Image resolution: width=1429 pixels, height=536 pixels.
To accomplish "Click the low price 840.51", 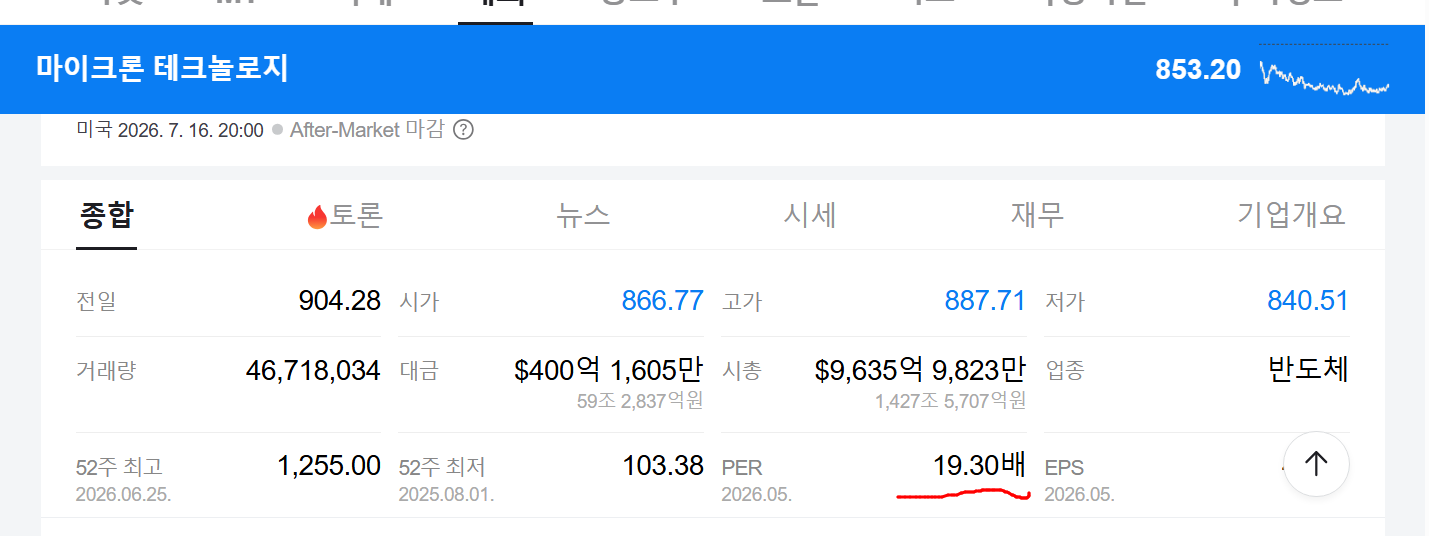I will pyautogui.click(x=1308, y=300).
